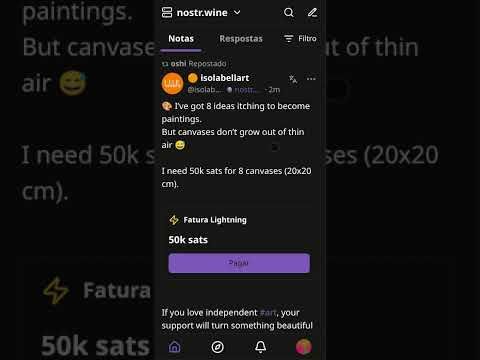Open notifications via the bell icon

click(260, 347)
